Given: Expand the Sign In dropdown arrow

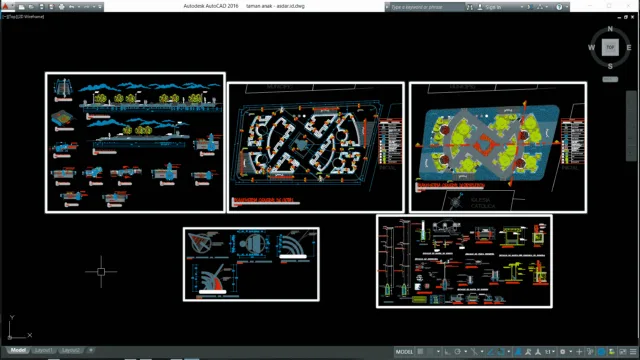Looking at the screenshot, I should [x=522, y=7].
